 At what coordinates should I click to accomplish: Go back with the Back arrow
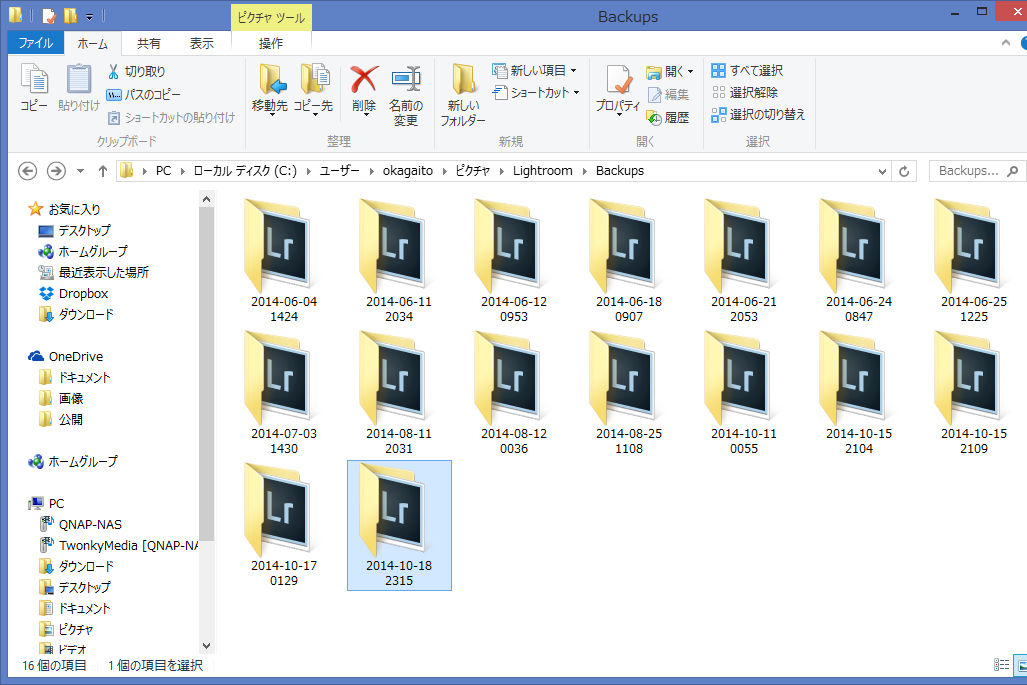tap(28, 171)
